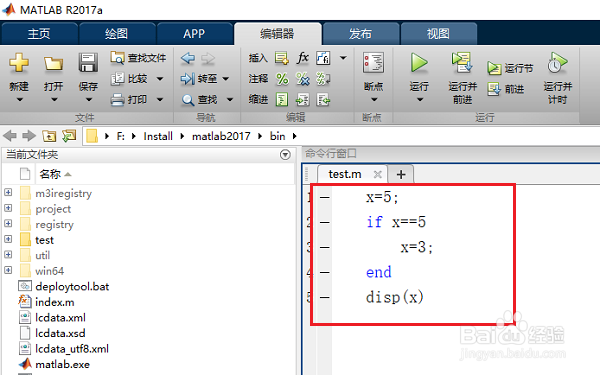Viewport: 600px width, 375px height.
Task: Uncomment lines with crossed percent icon
Action: pos(303,79)
